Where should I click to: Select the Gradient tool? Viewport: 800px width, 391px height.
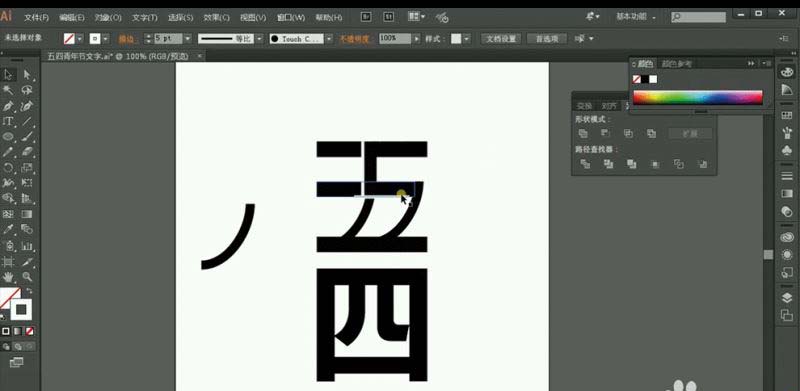coord(27,214)
